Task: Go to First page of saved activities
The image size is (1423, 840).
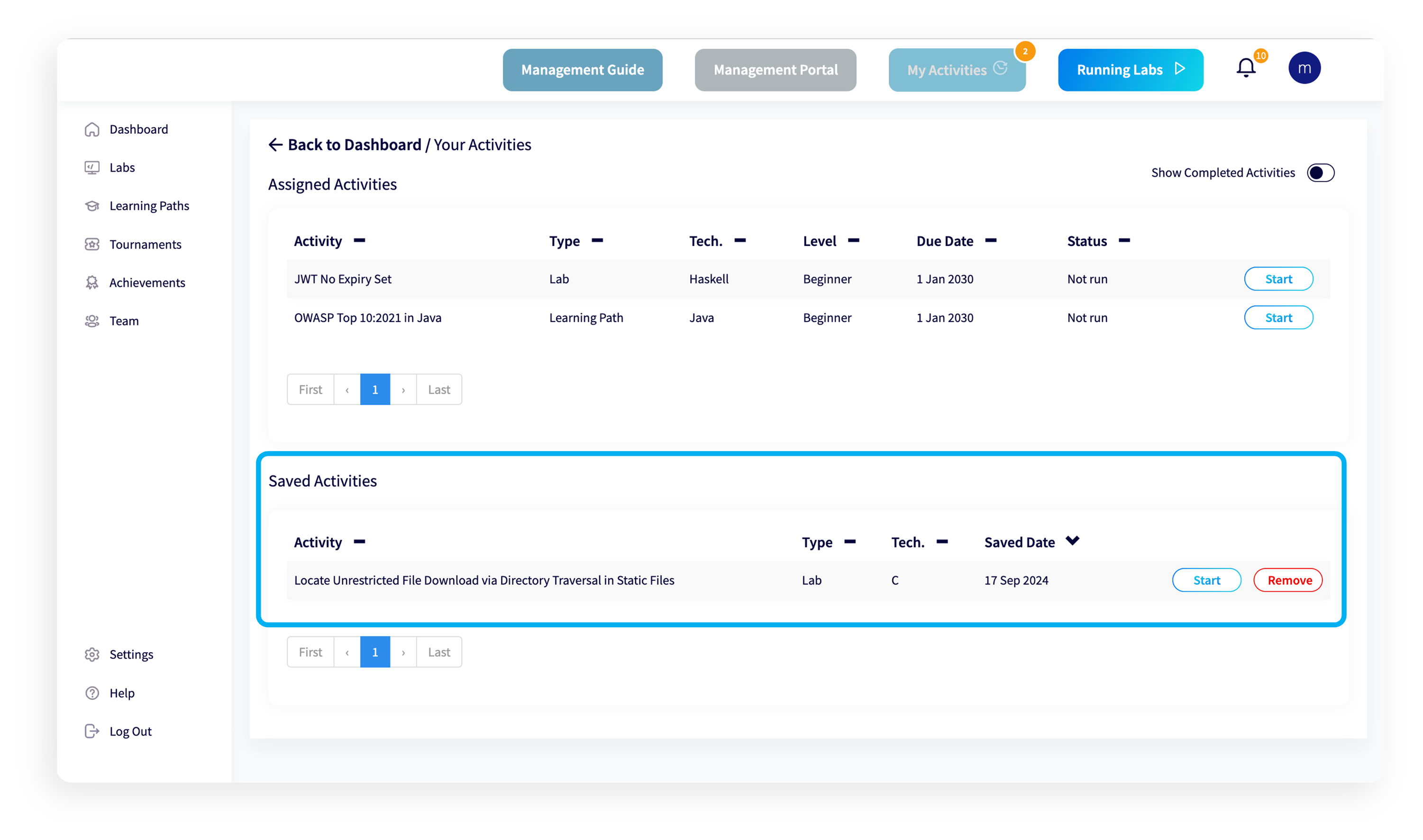Action: point(310,652)
